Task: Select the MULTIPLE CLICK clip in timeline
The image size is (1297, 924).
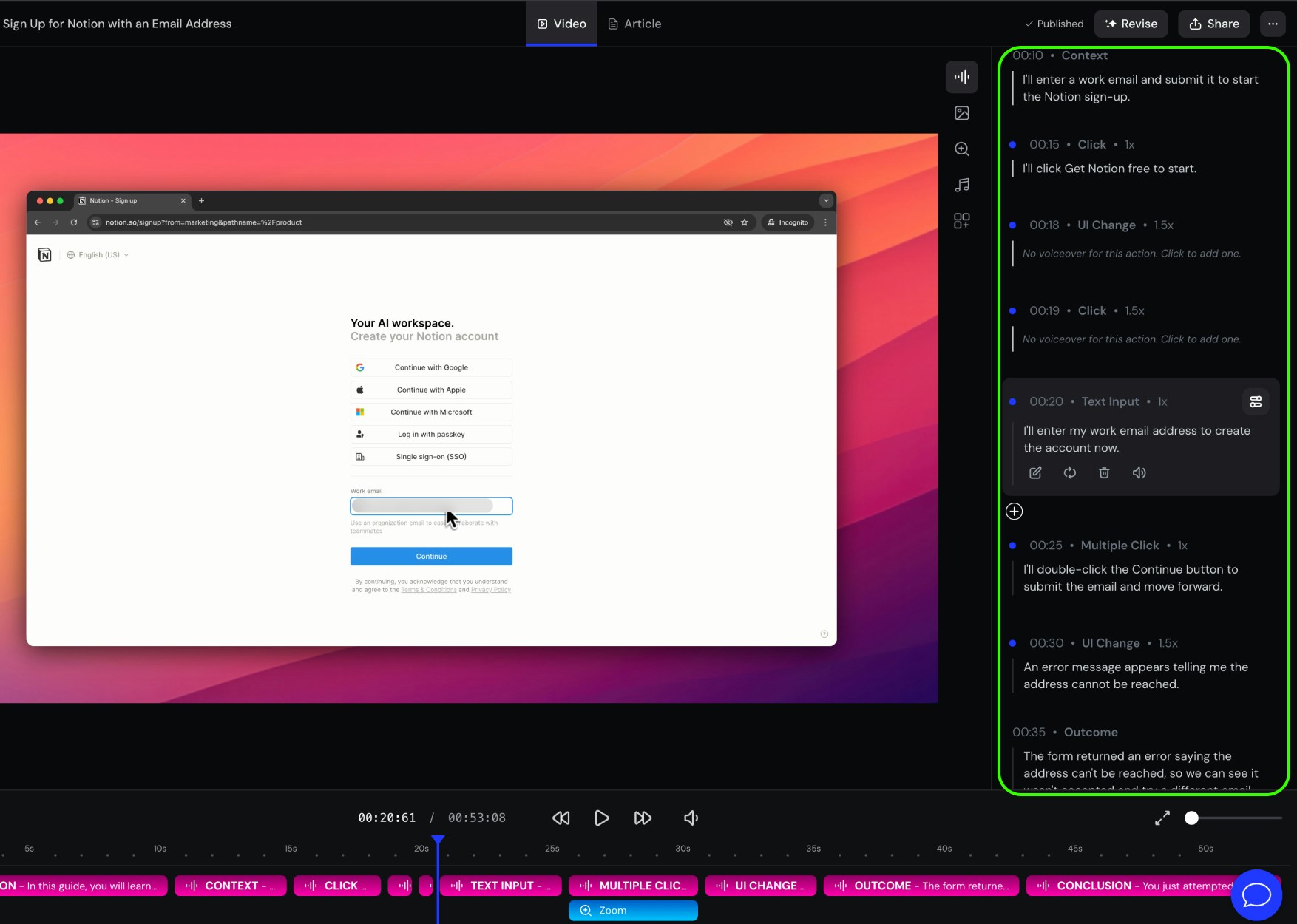Action: tap(633, 886)
